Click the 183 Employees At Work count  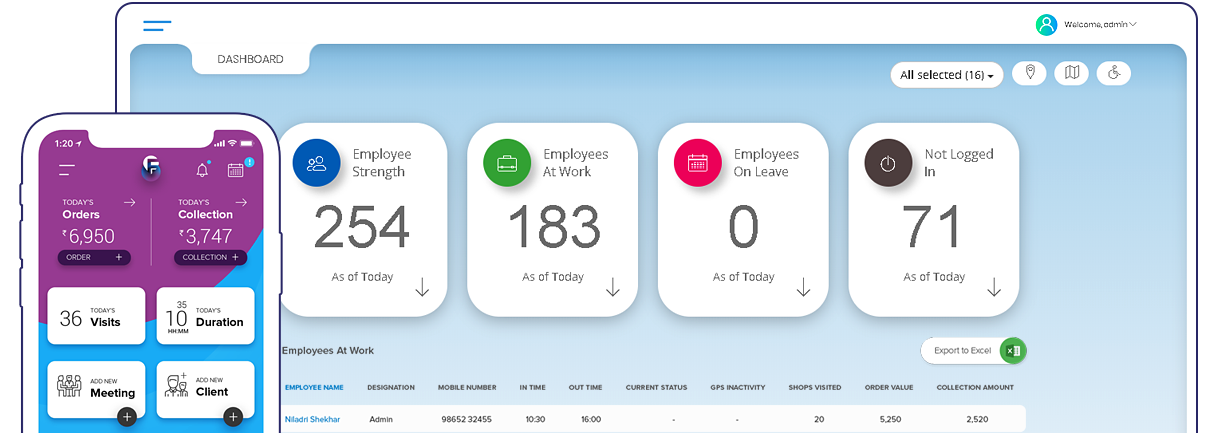point(553,227)
